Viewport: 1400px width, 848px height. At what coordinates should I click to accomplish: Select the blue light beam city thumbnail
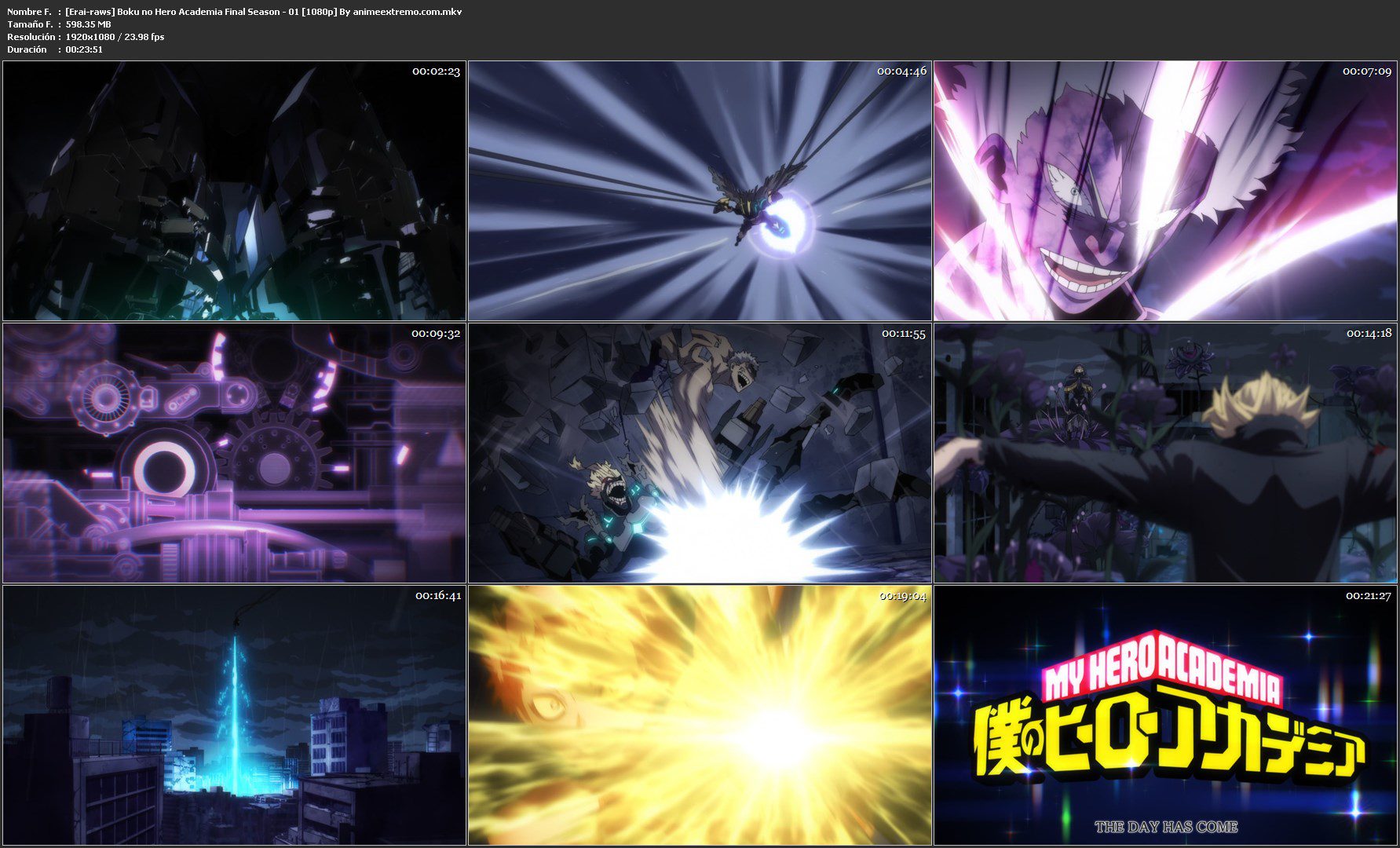click(234, 715)
